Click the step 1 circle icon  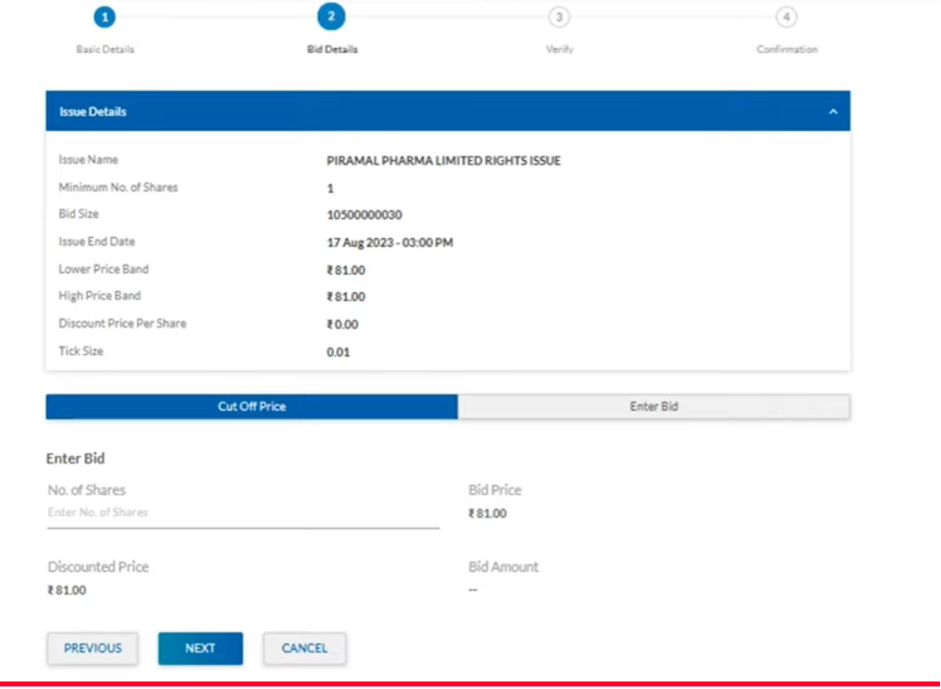coord(105,17)
